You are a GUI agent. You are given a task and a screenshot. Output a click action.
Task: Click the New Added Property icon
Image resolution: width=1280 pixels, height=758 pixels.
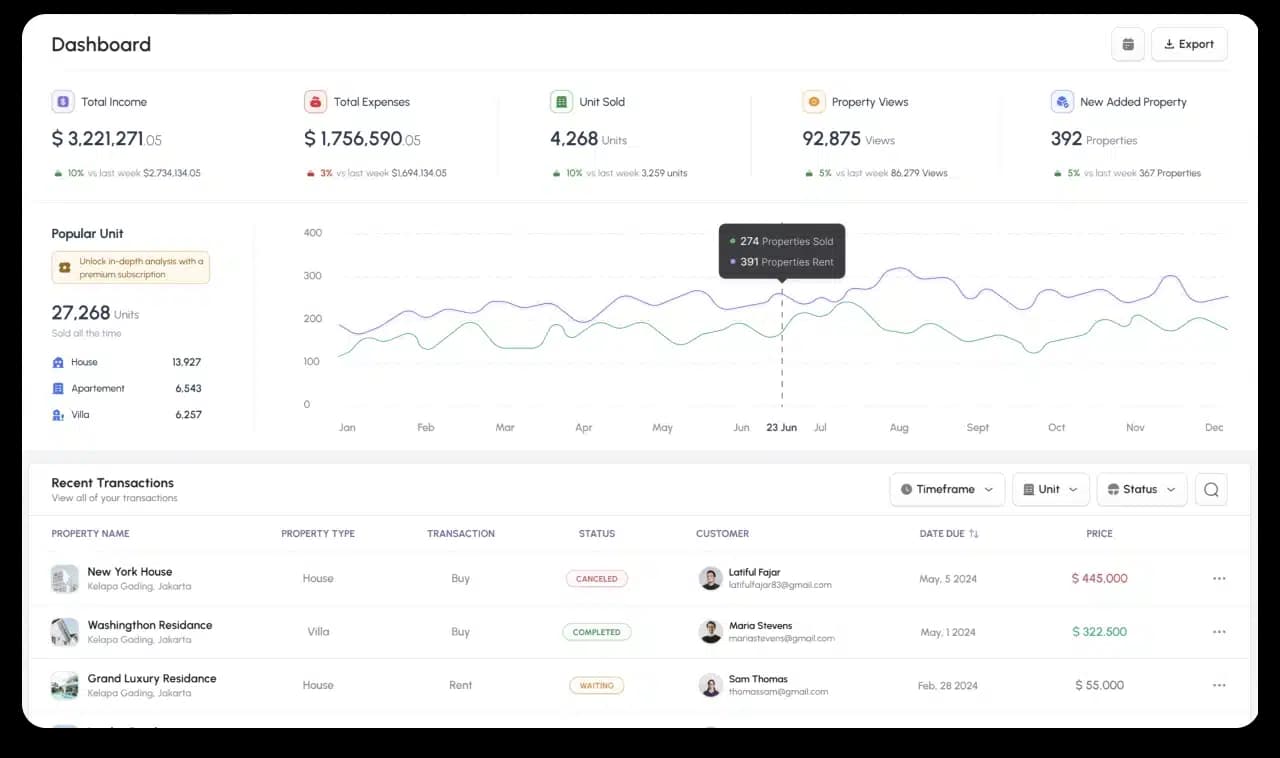[1062, 101]
